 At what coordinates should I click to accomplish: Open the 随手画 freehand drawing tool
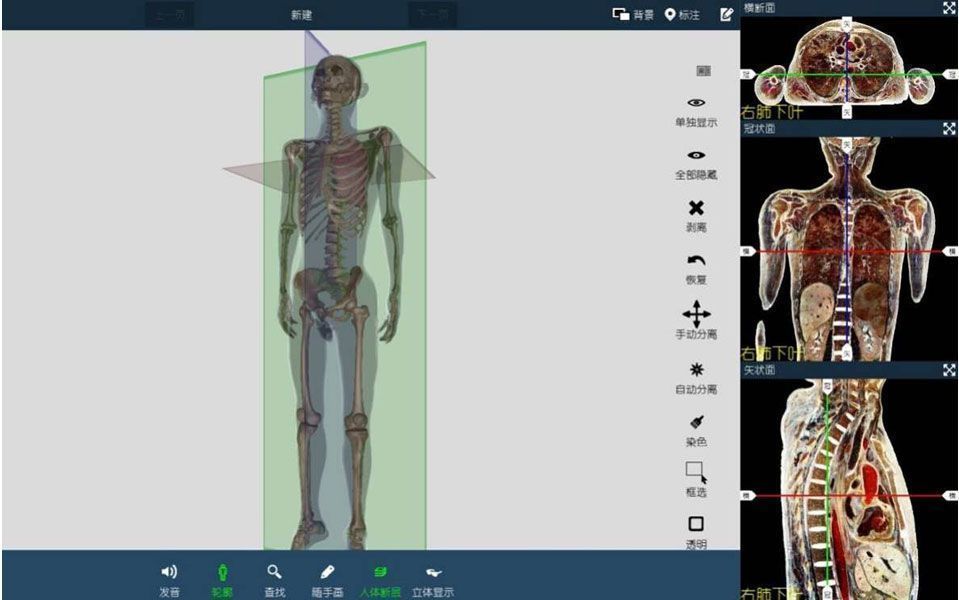(x=326, y=572)
